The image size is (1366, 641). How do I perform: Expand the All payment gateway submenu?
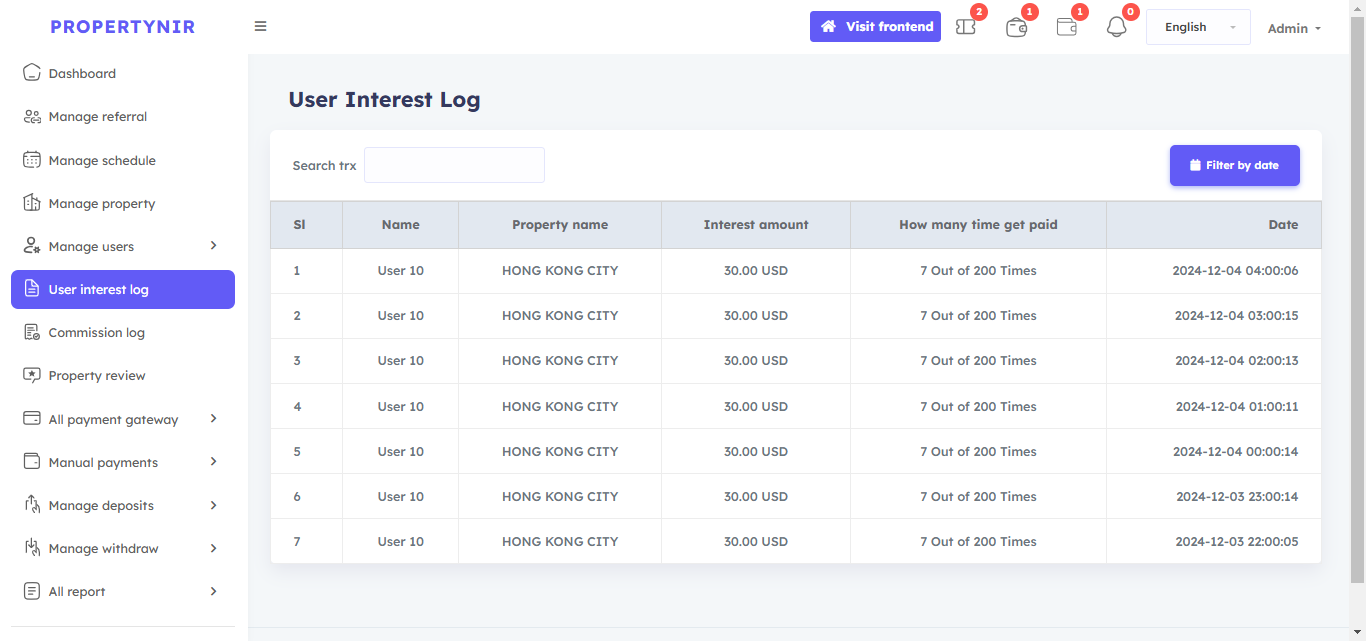tap(213, 419)
